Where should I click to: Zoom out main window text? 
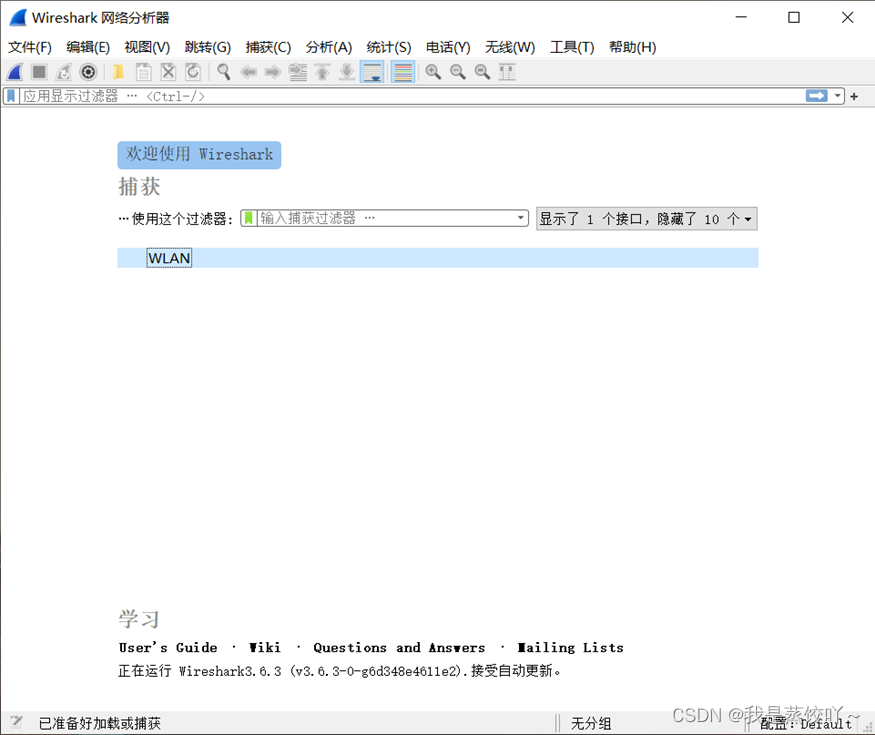point(458,72)
